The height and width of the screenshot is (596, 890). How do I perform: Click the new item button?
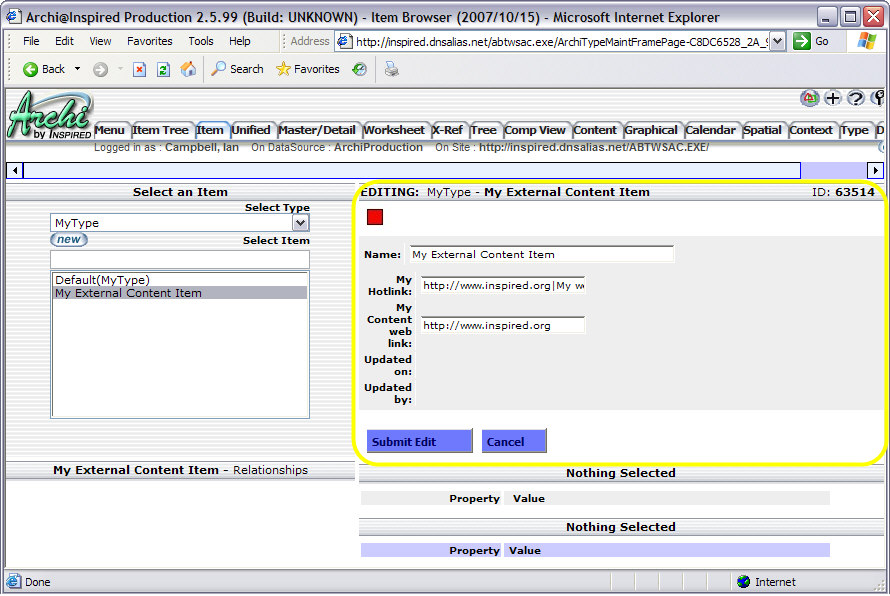(69, 240)
